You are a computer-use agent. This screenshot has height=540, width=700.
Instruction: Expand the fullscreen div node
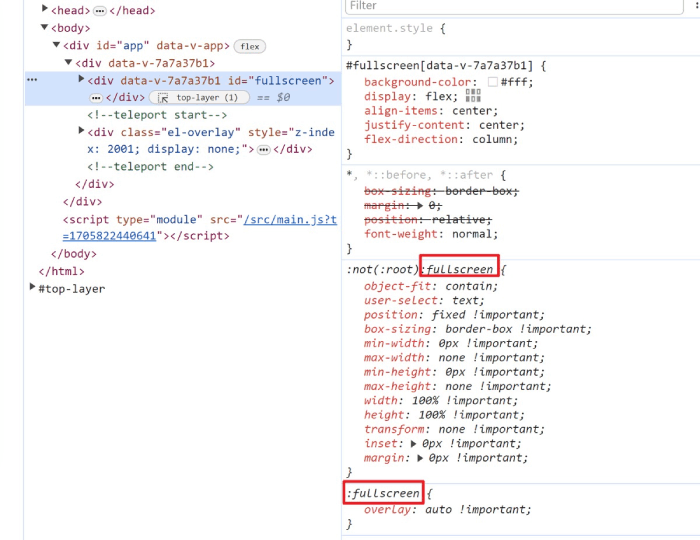tap(81, 79)
